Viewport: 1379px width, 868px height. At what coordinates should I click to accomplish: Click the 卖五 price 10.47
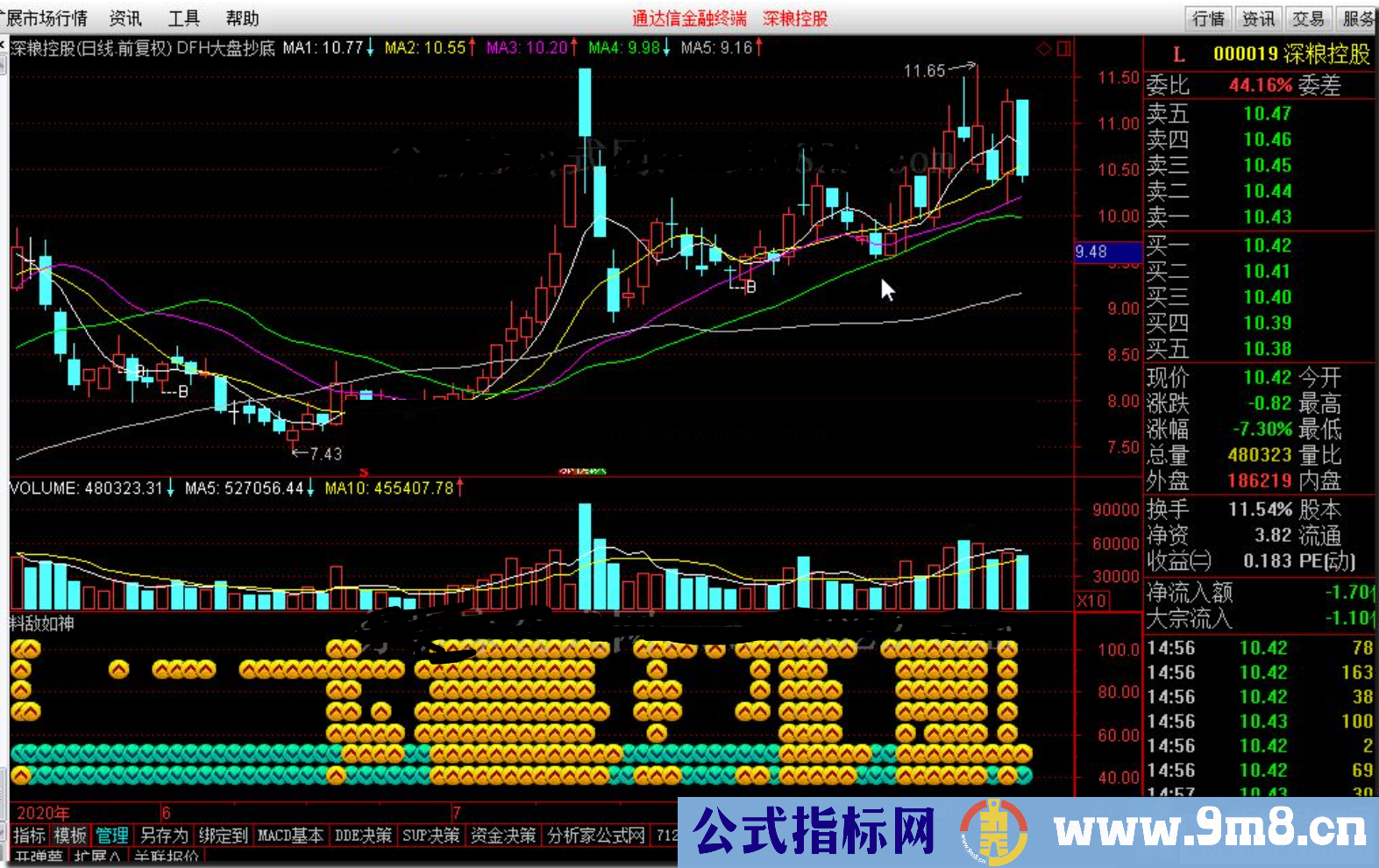(x=1268, y=113)
